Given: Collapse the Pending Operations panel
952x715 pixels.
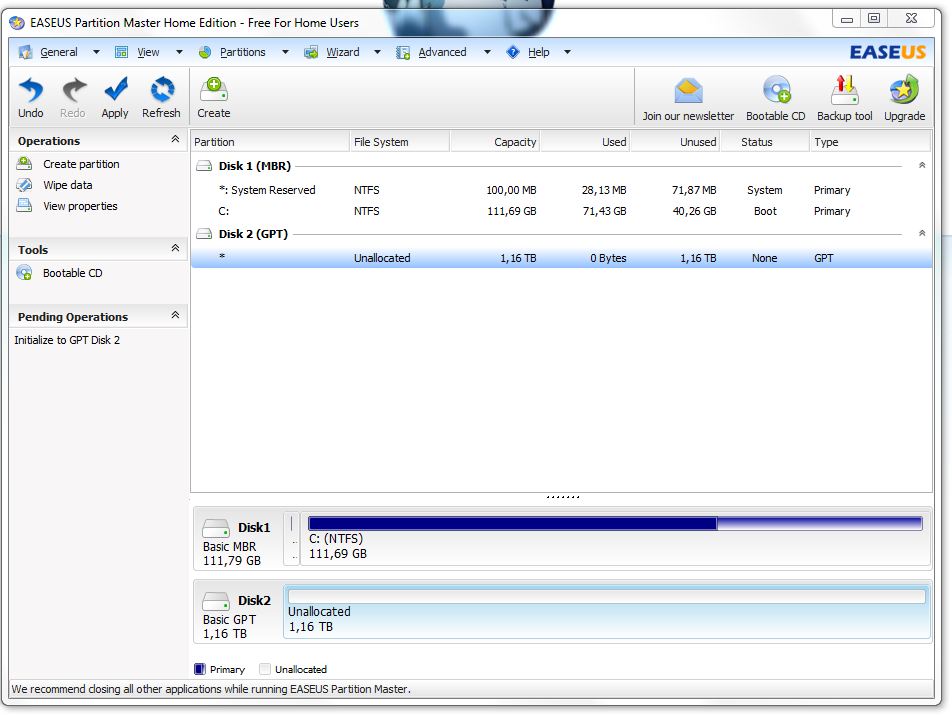Looking at the screenshot, I should click(x=175, y=315).
